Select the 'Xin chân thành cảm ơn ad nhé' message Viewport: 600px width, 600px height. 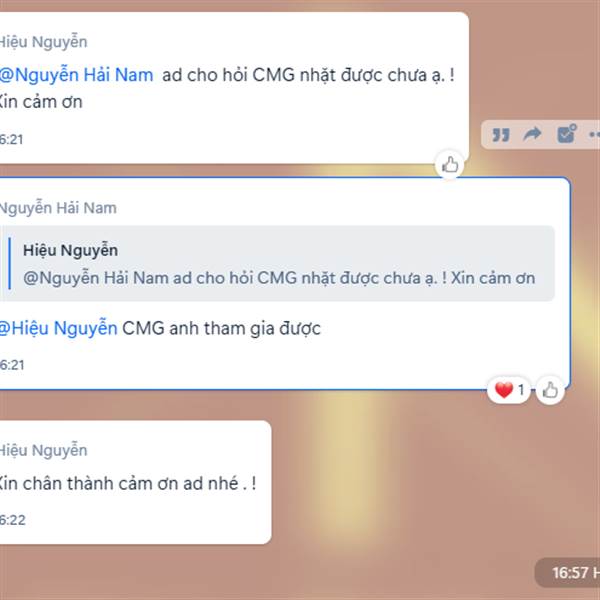(127, 483)
